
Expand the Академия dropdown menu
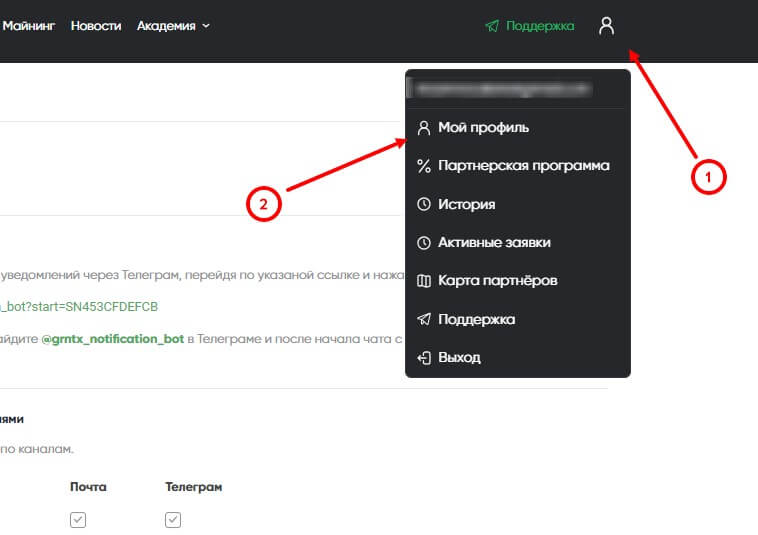click(173, 26)
